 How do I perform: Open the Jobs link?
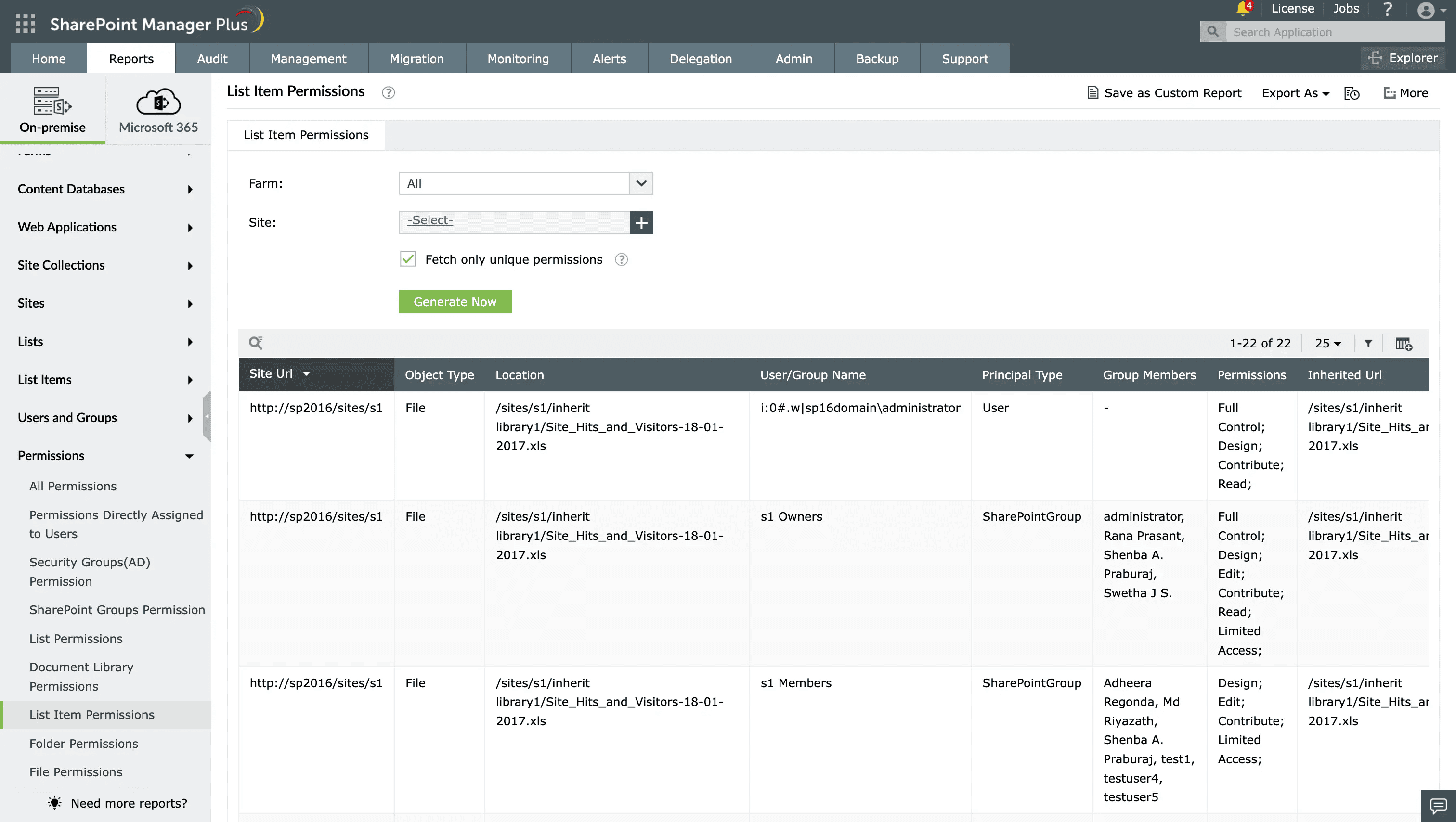click(1346, 9)
